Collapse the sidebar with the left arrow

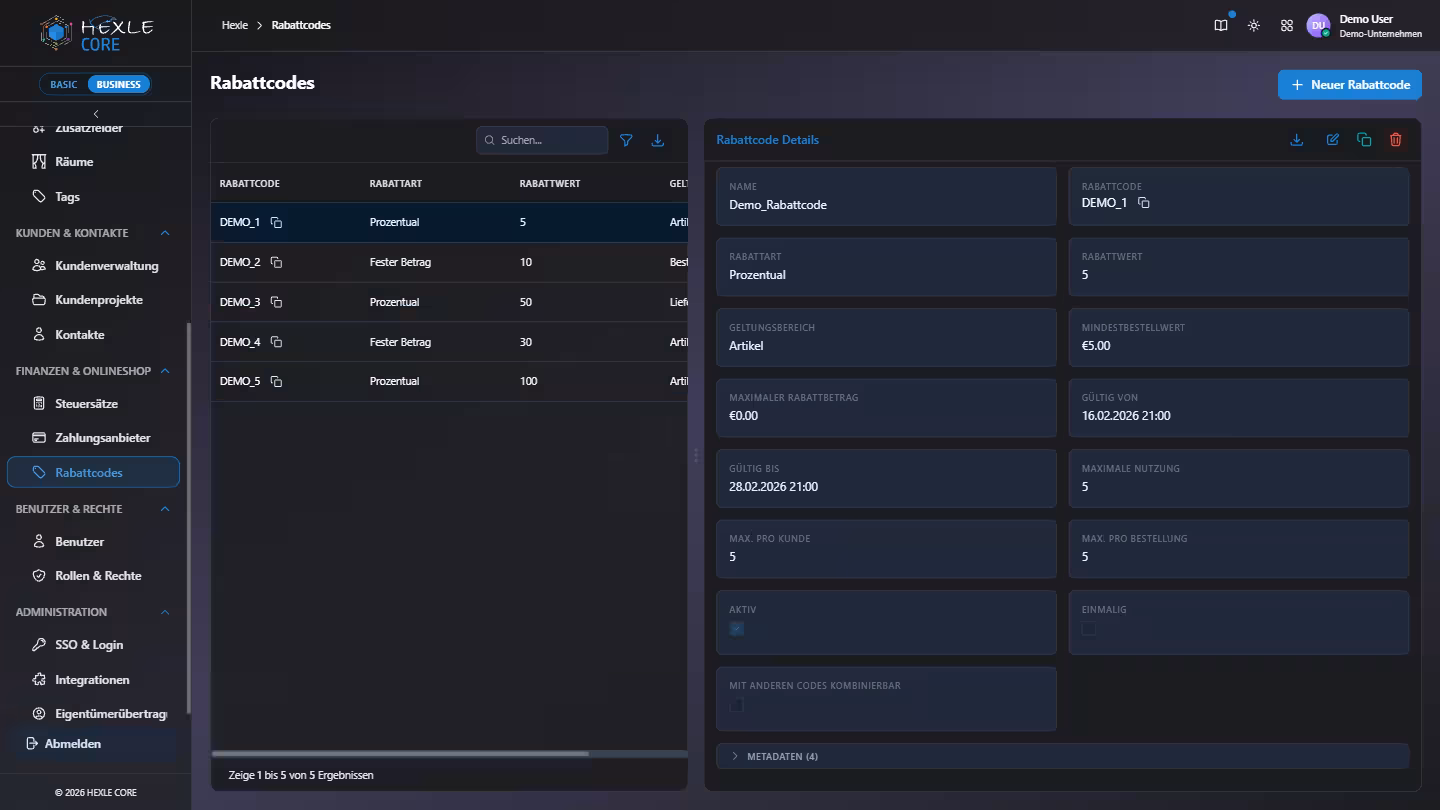pyautogui.click(x=96, y=114)
